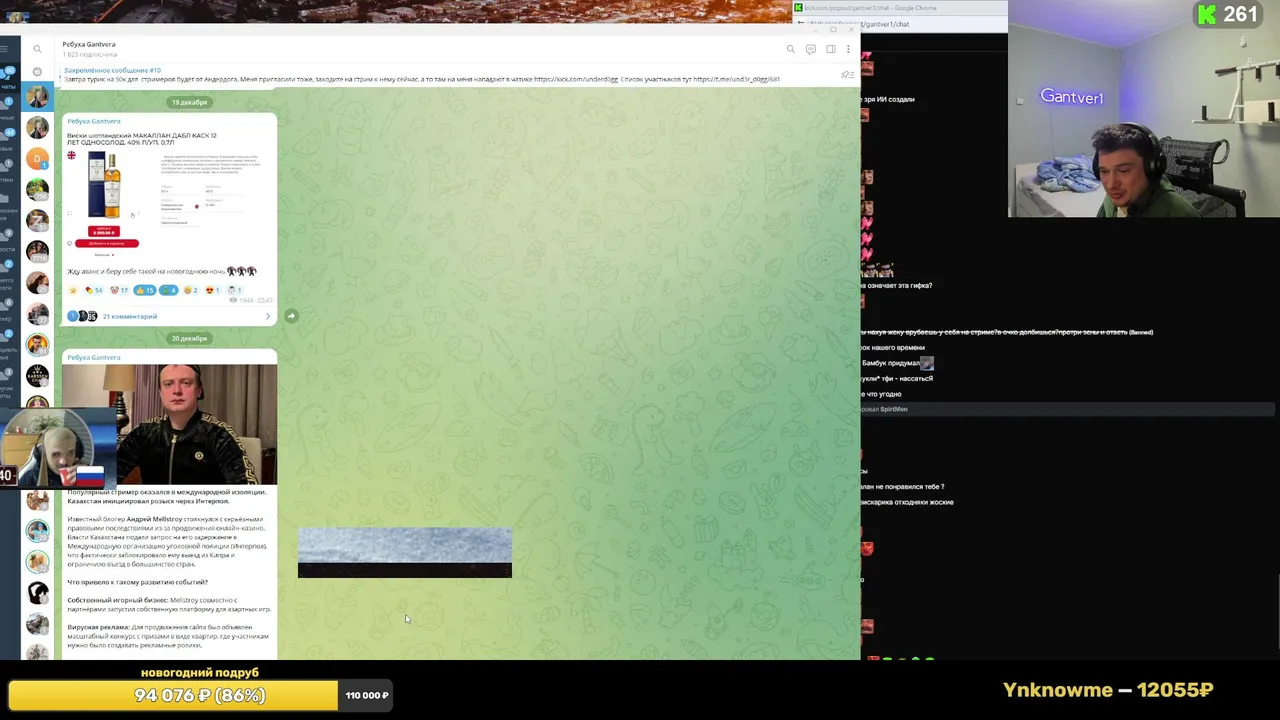Image resolution: width=1280 pixels, height=720 pixels.
Task: Open the channel discussion comments icon in header
Action: pyautogui.click(x=811, y=49)
